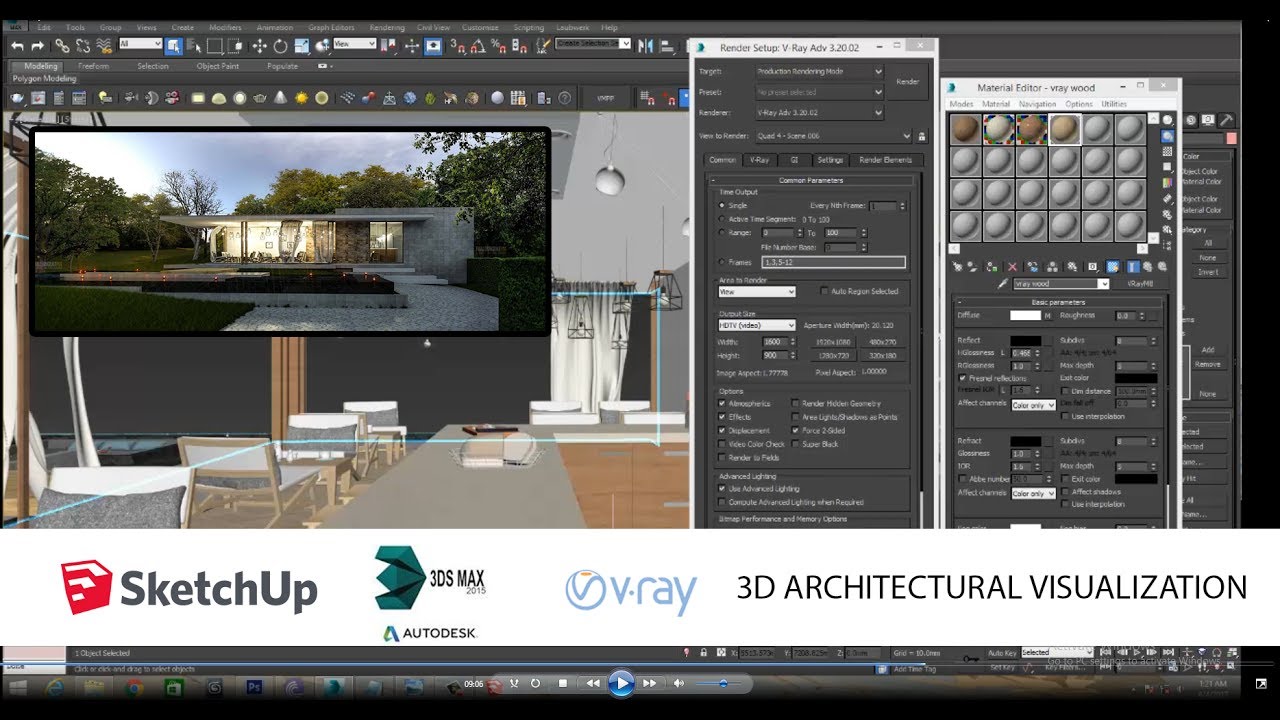The height and width of the screenshot is (720, 1280).
Task: Activate the Select and Link tool
Action: pos(62,45)
